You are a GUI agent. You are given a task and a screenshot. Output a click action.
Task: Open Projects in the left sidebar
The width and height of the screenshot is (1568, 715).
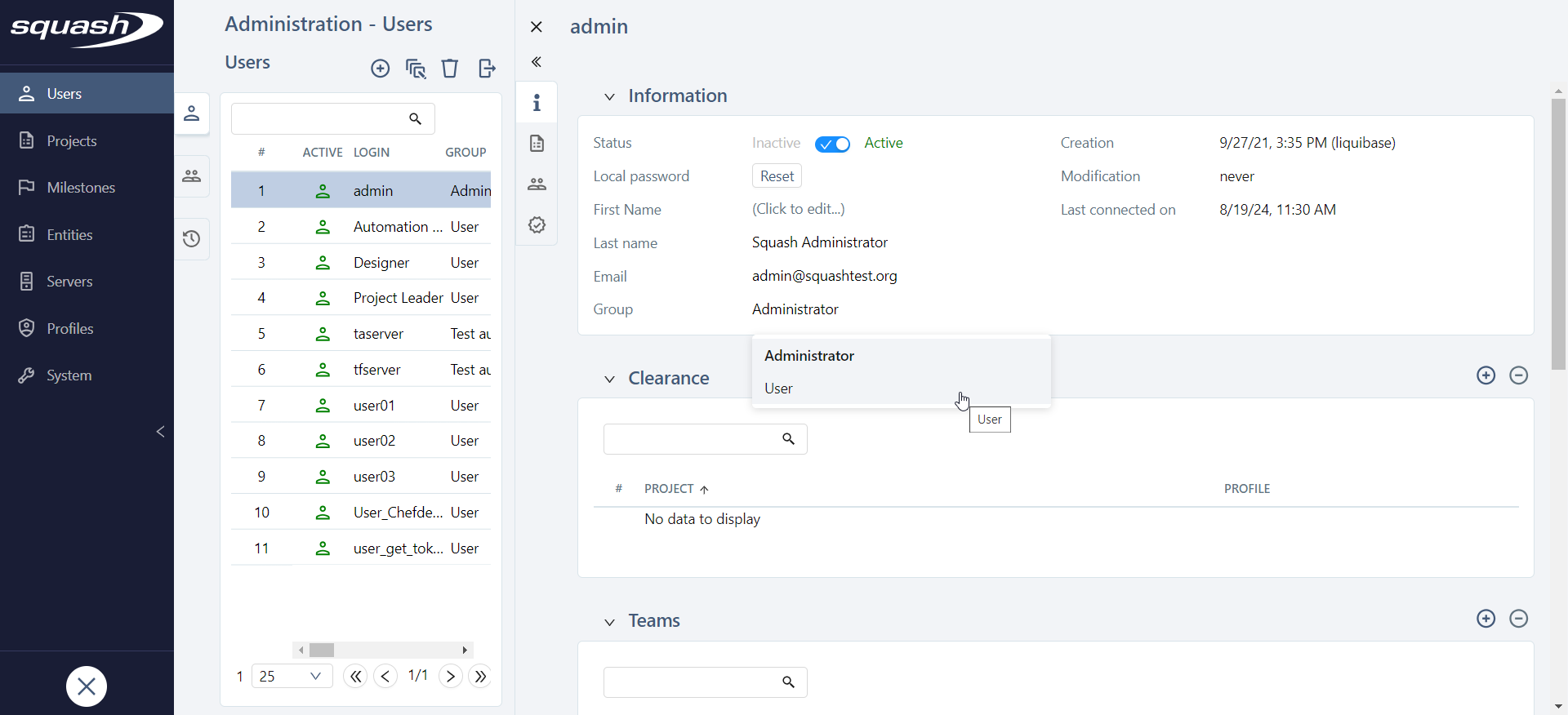pos(72,141)
